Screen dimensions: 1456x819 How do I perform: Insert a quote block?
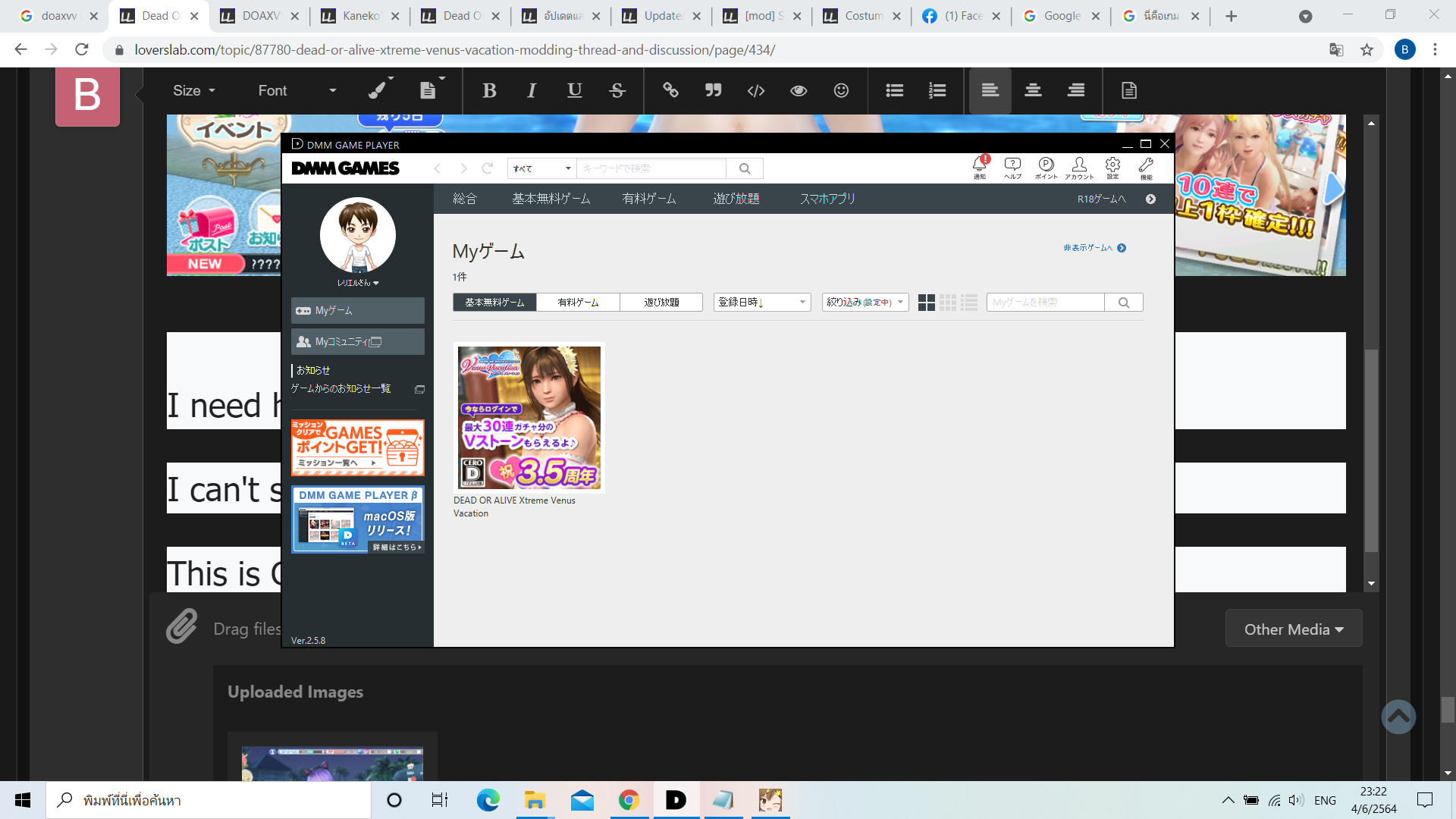[713, 91]
